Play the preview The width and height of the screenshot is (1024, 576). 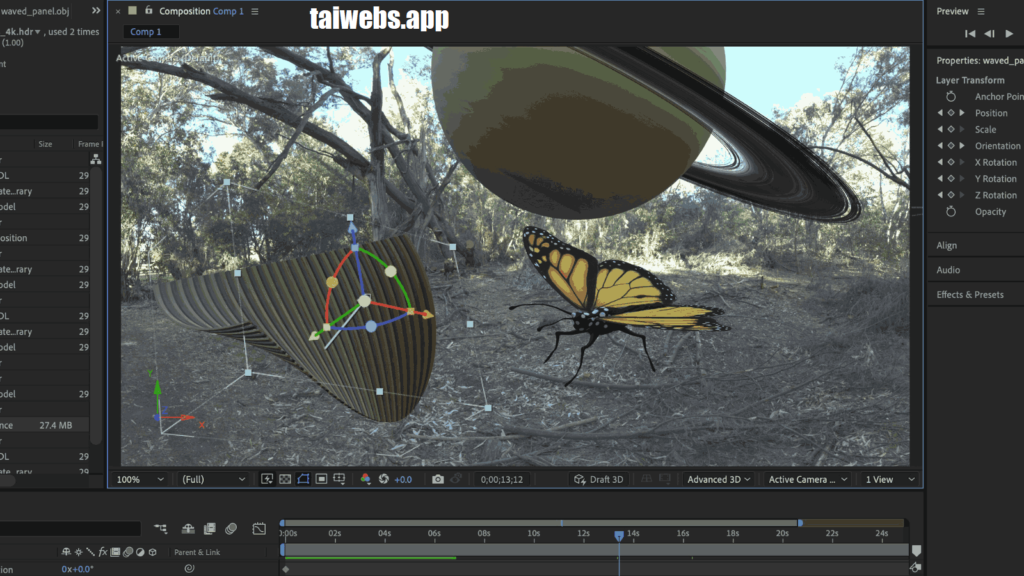[x=1009, y=33]
